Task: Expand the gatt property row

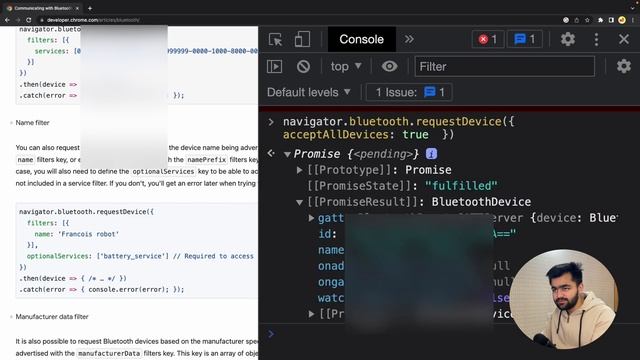Action: coord(311,218)
